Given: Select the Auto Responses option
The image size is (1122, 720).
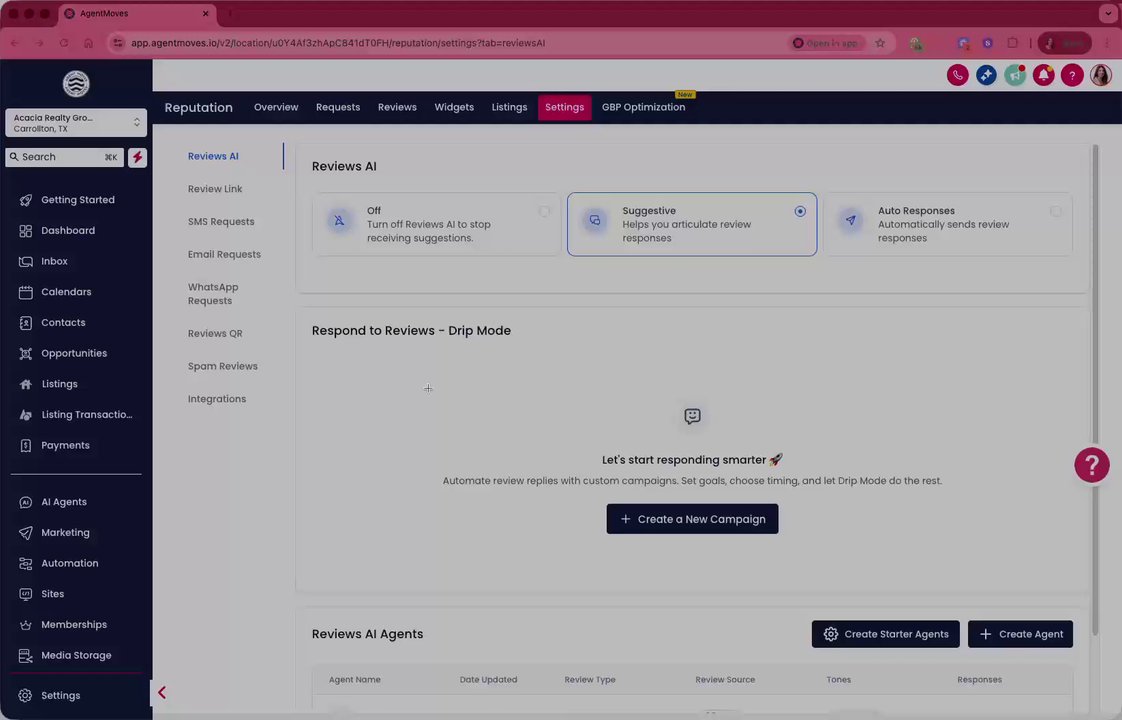Looking at the screenshot, I should coord(948,224).
